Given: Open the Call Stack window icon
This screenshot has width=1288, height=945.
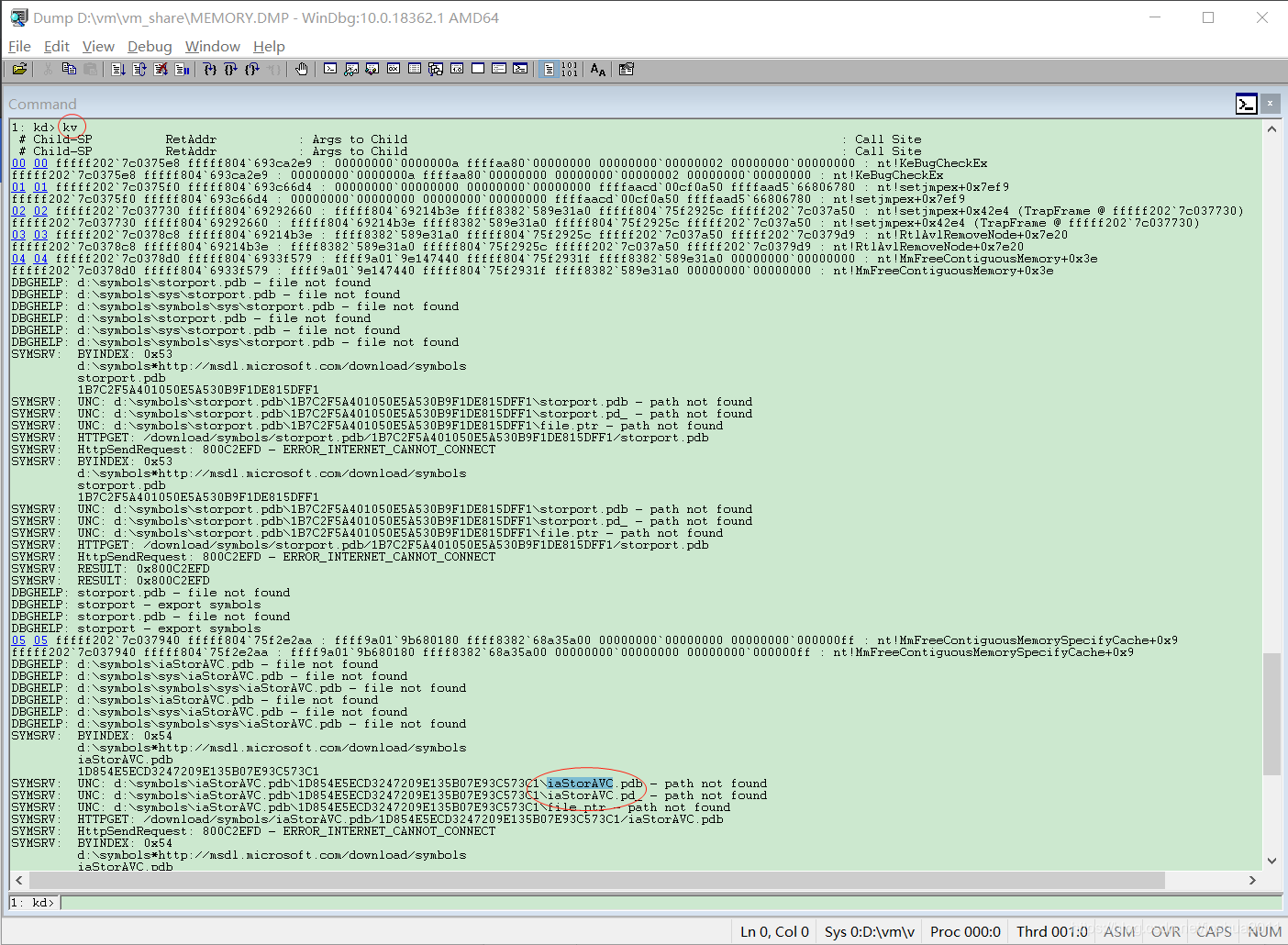Looking at the screenshot, I should click(x=436, y=69).
